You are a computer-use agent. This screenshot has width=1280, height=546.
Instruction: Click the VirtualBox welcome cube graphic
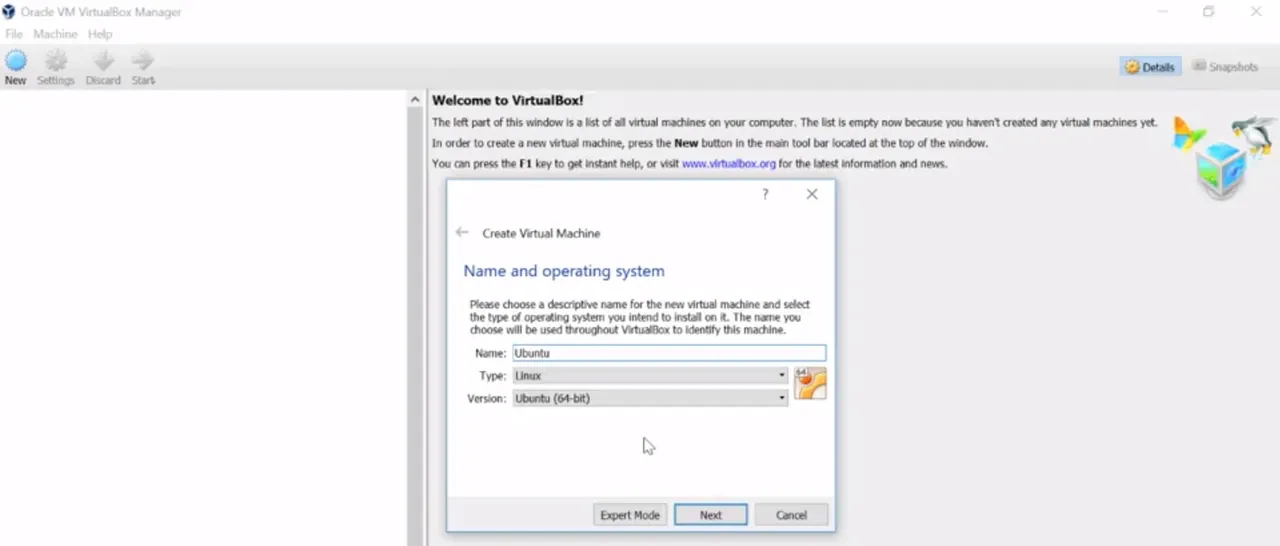[x=1224, y=157]
